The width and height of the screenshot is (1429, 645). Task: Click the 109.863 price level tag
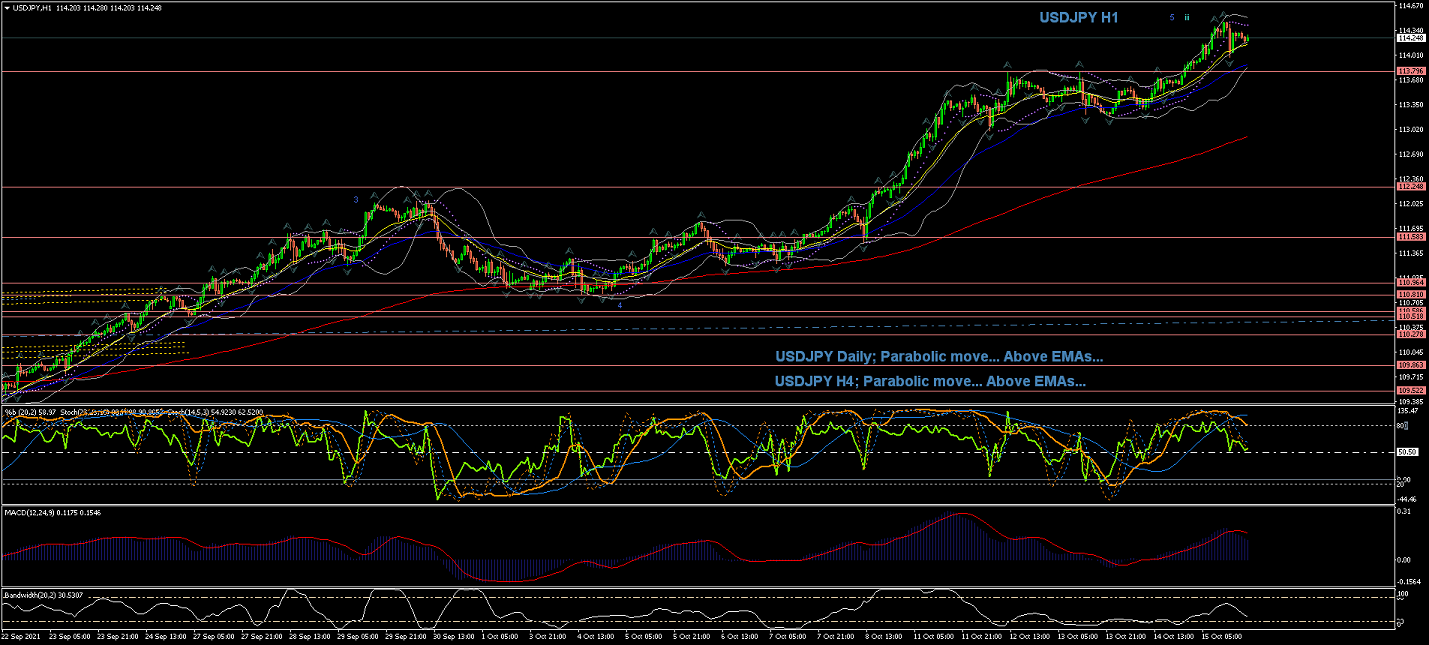pyautogui.click(x=1410, y=366)
